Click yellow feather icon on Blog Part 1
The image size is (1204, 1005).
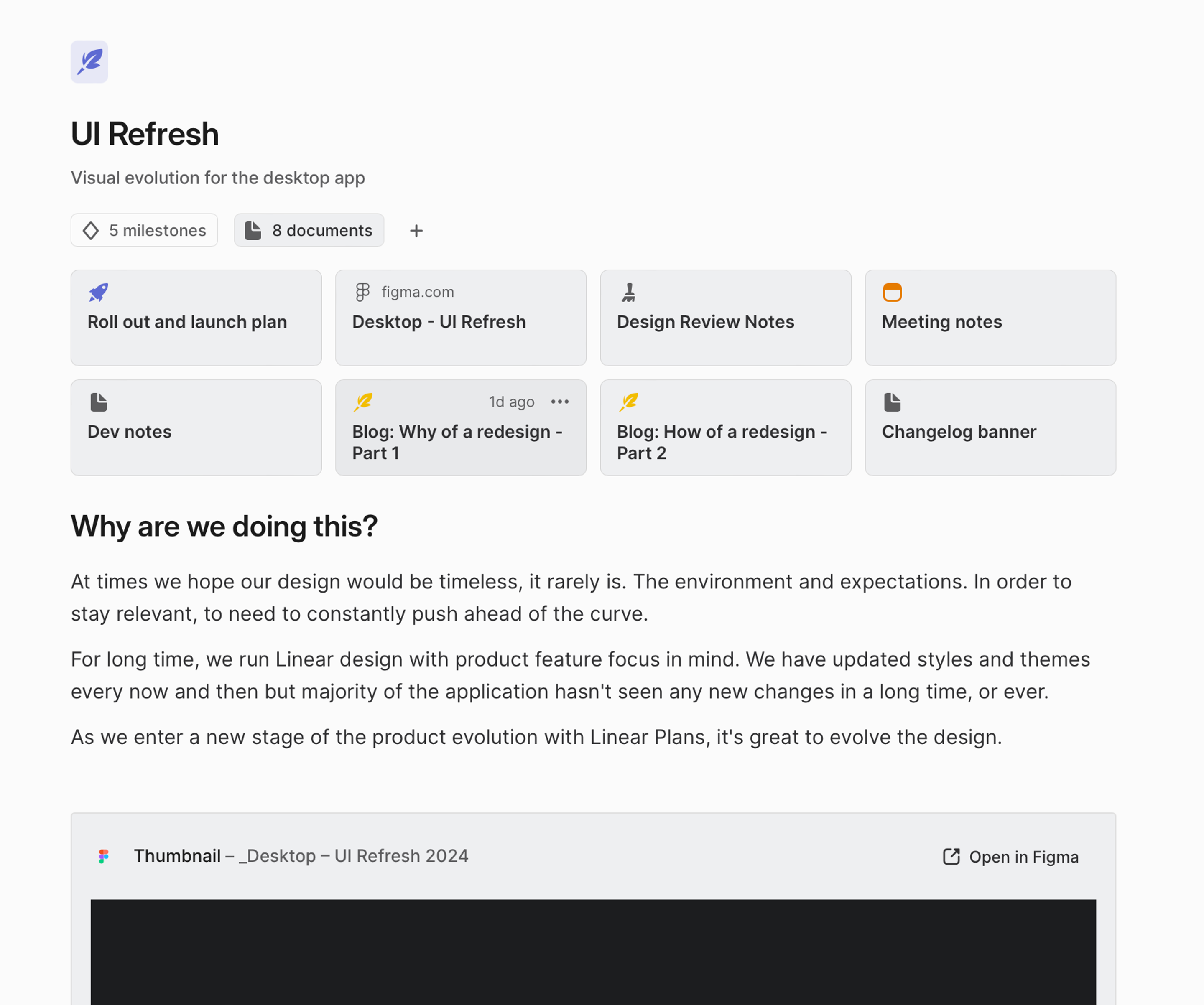click(363, 402)
